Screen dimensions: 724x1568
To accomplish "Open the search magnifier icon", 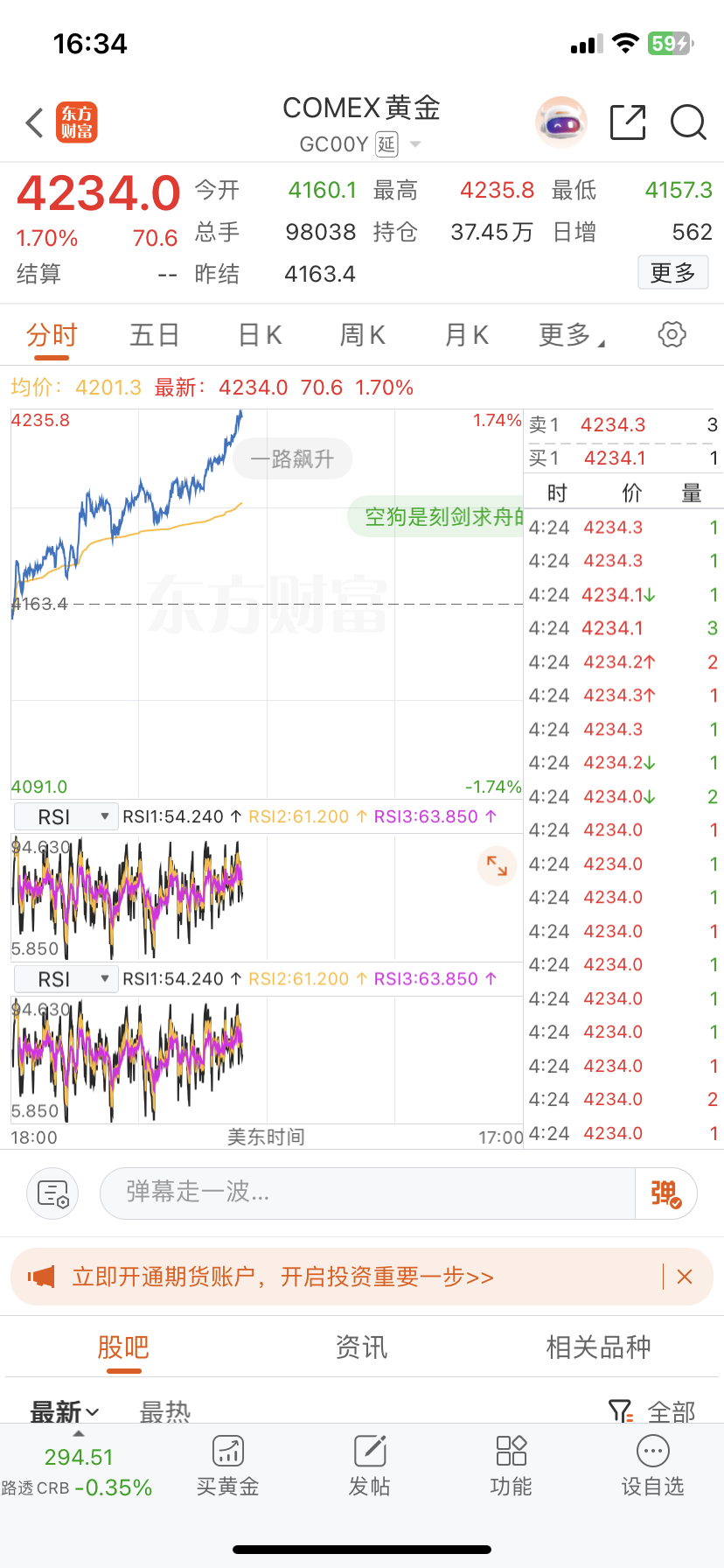I will [x=688, y=122].
